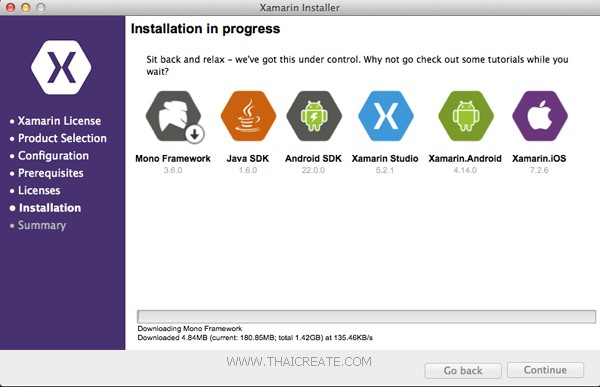Click the "Xamarin.iOS" label
The height and width of the screenshot is (387, 600).
coord(539,158)
